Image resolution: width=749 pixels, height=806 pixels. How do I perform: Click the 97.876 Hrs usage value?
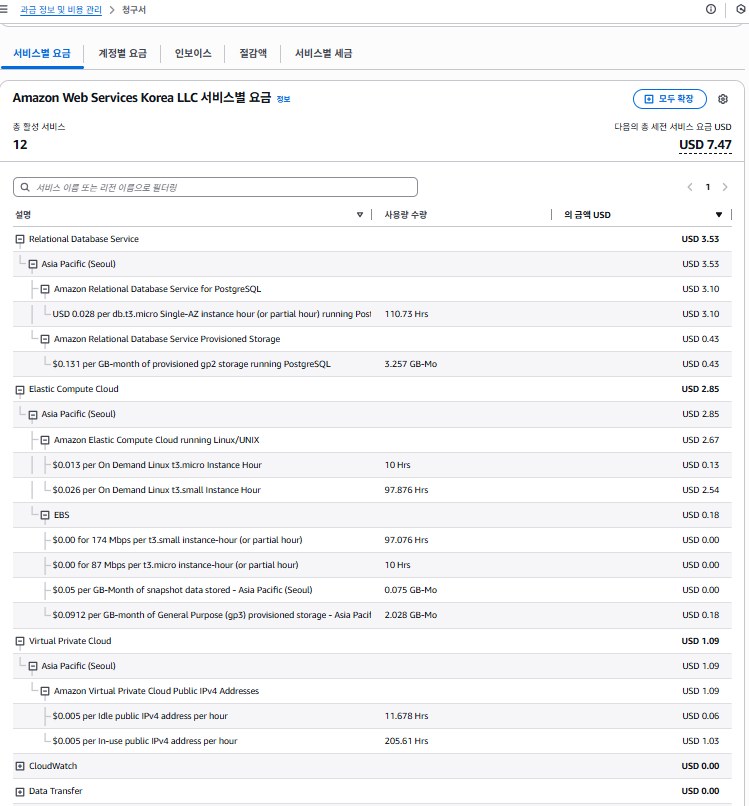pos(406,490)
